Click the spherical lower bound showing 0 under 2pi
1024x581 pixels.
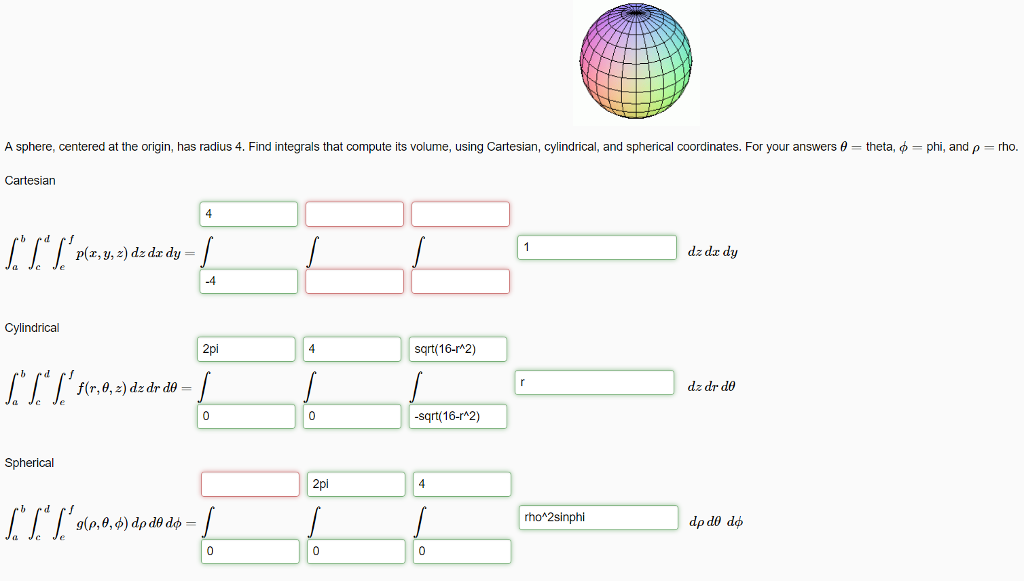click(356, 551)
